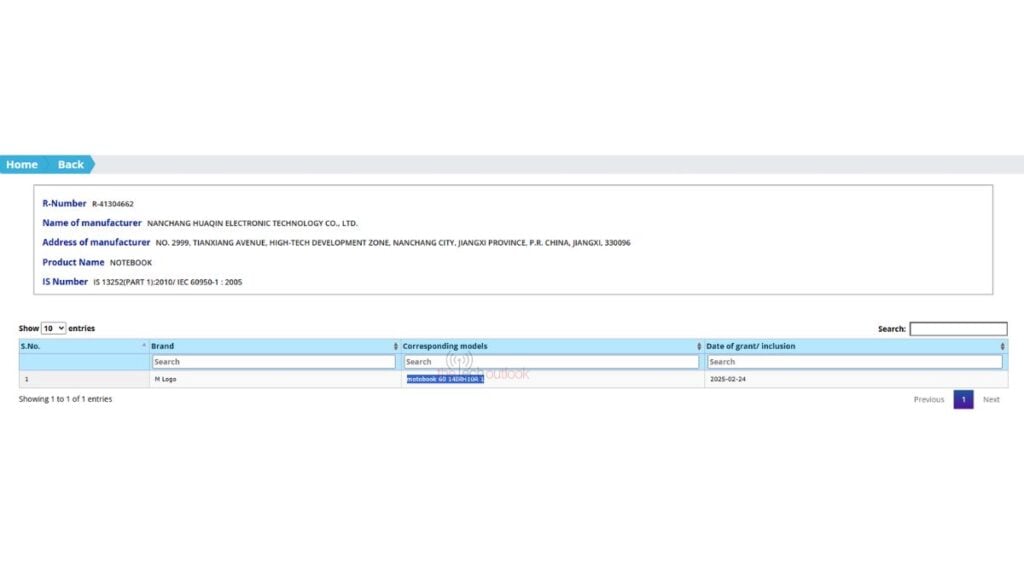Click the M Logo brand cell

tap(165, 380)
